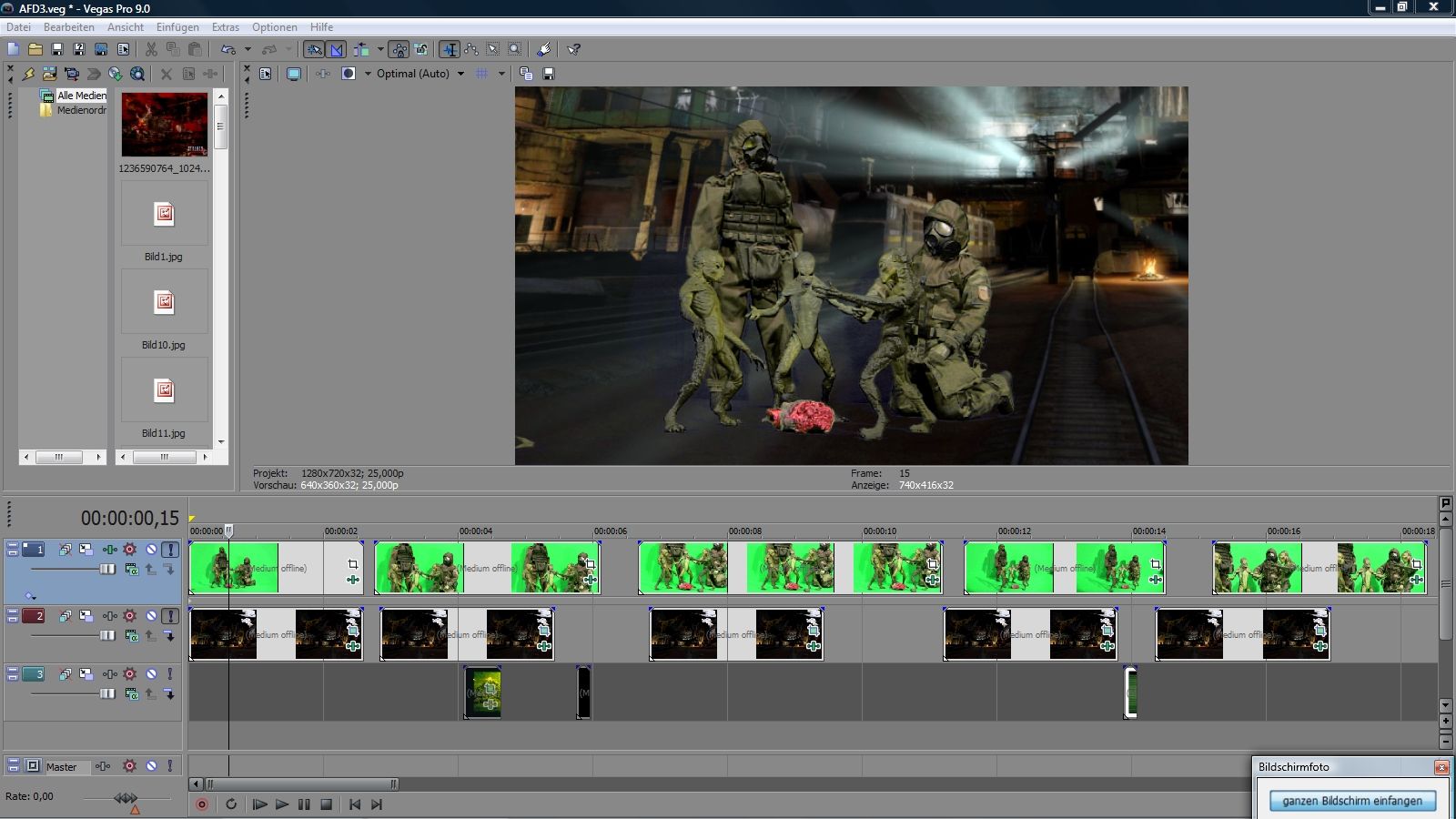Image resolution: width=1456 pixels, height=819 pixels.
Task: Open the Extras menu
Action: coord(225,27)
